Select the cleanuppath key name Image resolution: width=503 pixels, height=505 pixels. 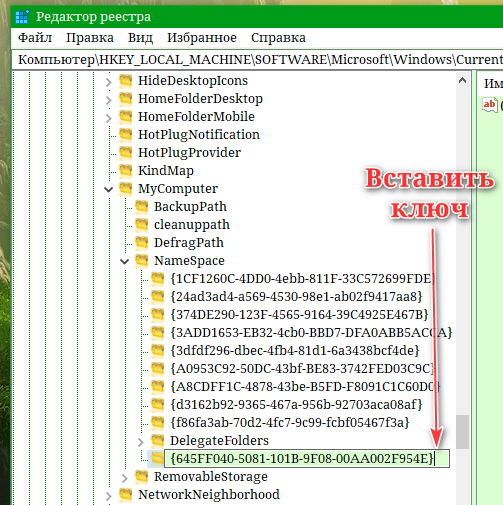coord(192,225)
